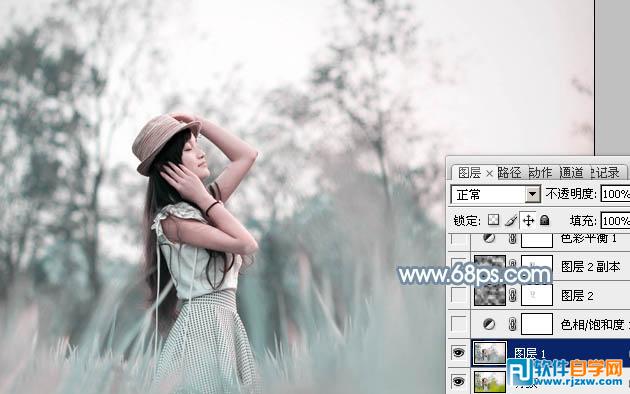The width and height of the screenshot is (630, 394).
Task: Hide the bottom background layer via eye icon
Action: (458, 381)
